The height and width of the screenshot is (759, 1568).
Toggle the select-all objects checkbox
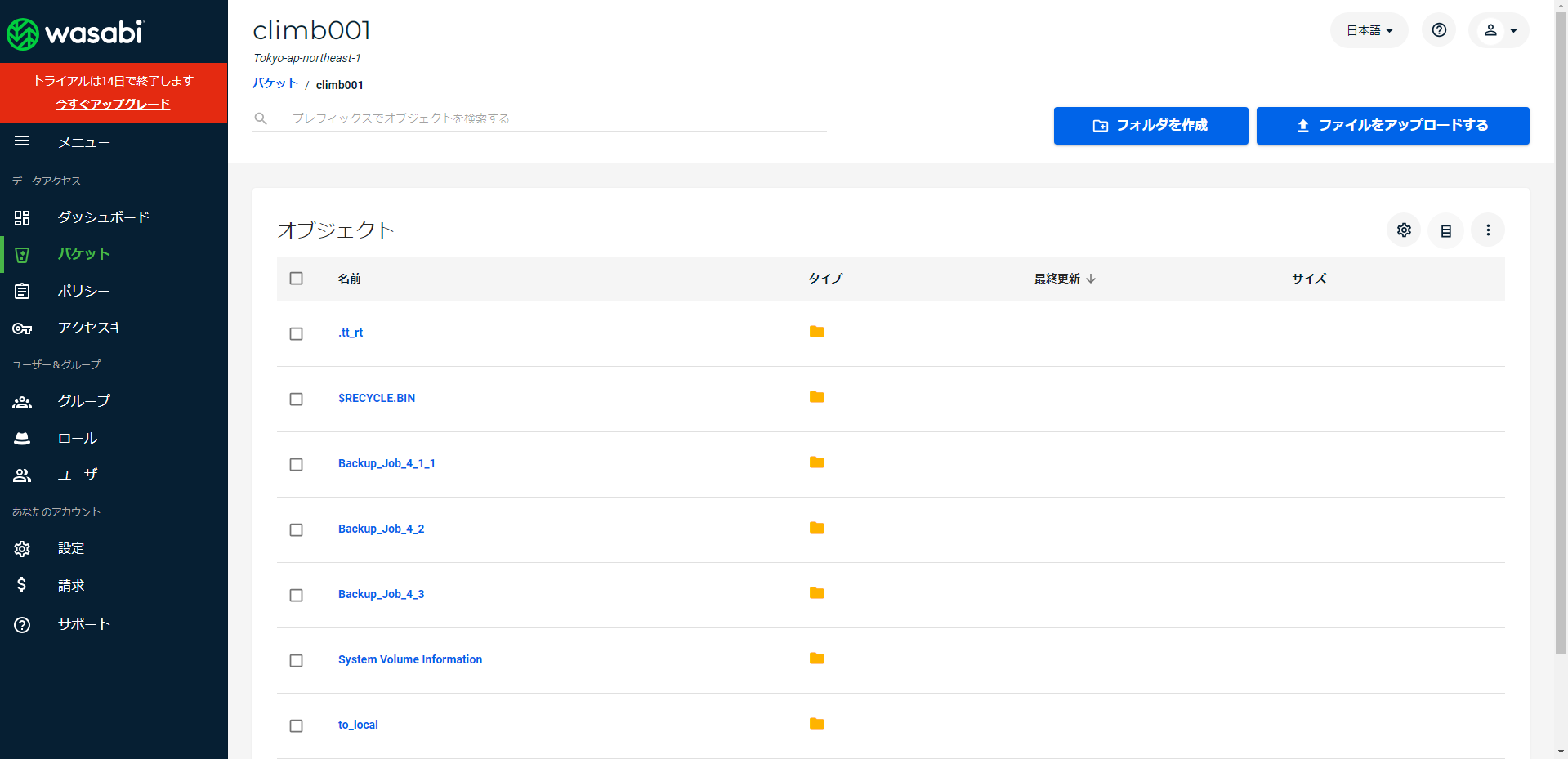tap(297, 279)
